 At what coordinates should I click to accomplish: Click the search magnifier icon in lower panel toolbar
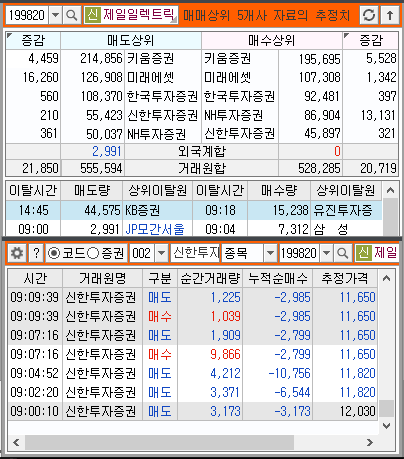[x=343, y=253]
